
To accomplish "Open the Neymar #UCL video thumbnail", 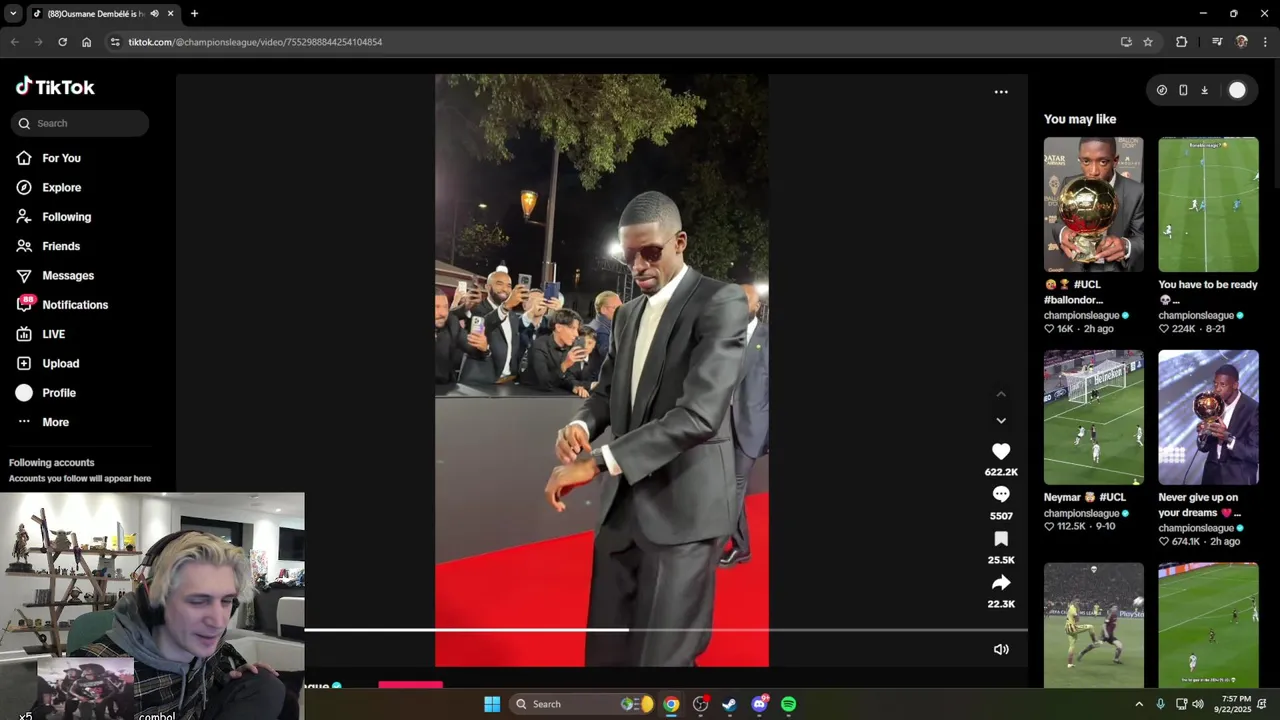I will tap(1093, 417).
